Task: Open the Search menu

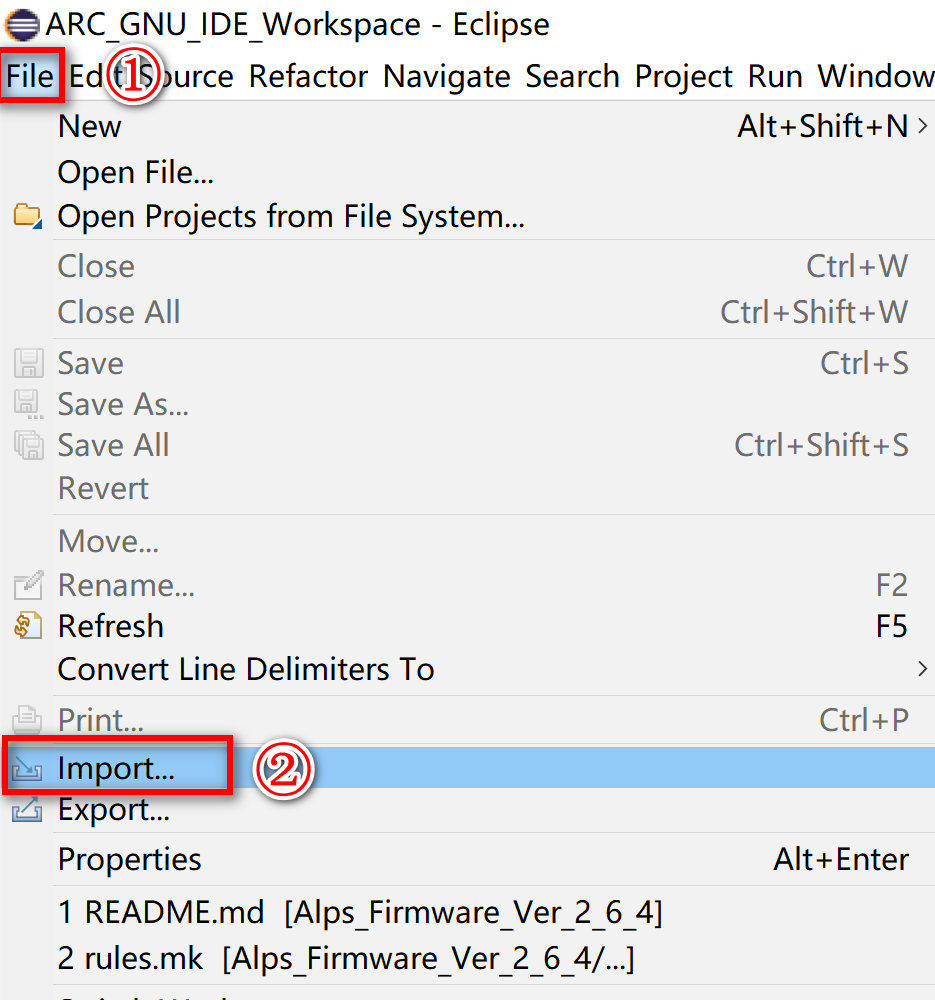Action: pyautogui.click(x=573, y=76)
